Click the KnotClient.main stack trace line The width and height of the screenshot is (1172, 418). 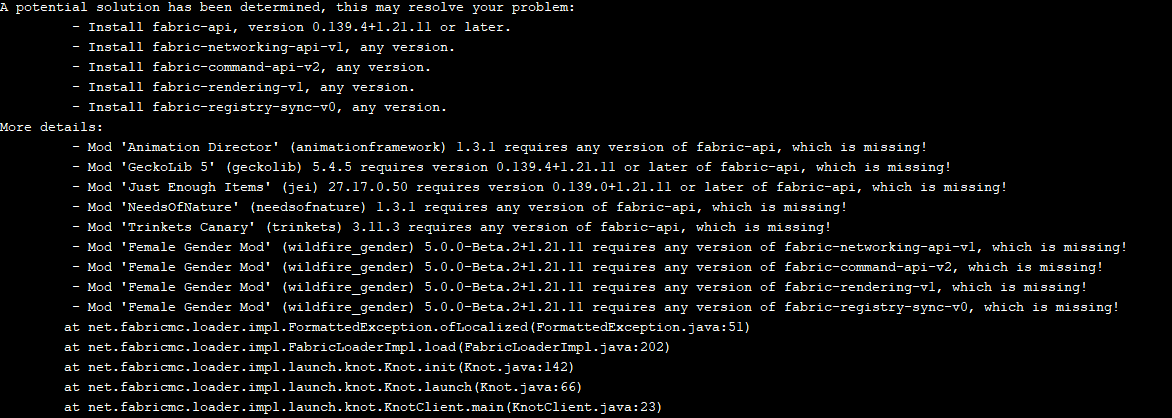tap(363, 408)
